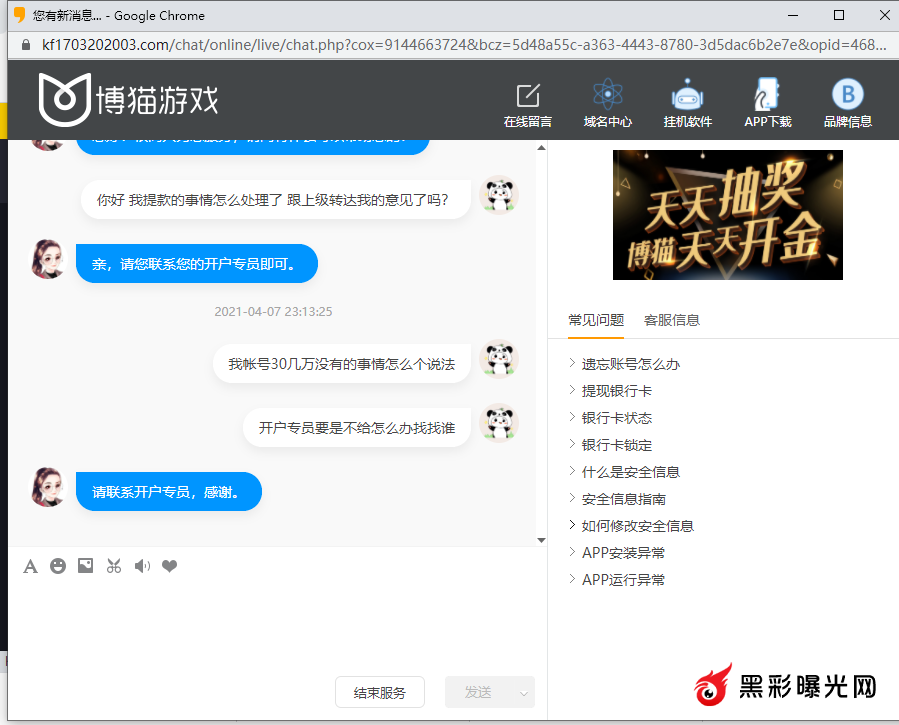Click the heart rating icon
This screenshot has width=899, height=725.
(x=170, y=566)
